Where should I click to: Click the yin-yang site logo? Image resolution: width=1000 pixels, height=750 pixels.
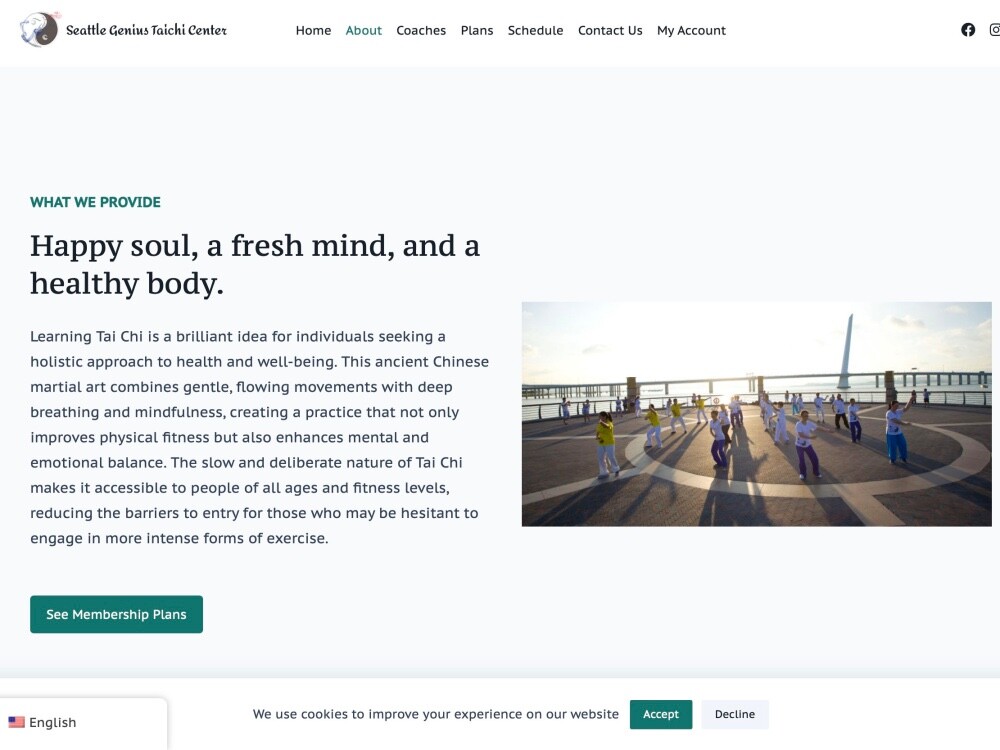pos(38,30)
